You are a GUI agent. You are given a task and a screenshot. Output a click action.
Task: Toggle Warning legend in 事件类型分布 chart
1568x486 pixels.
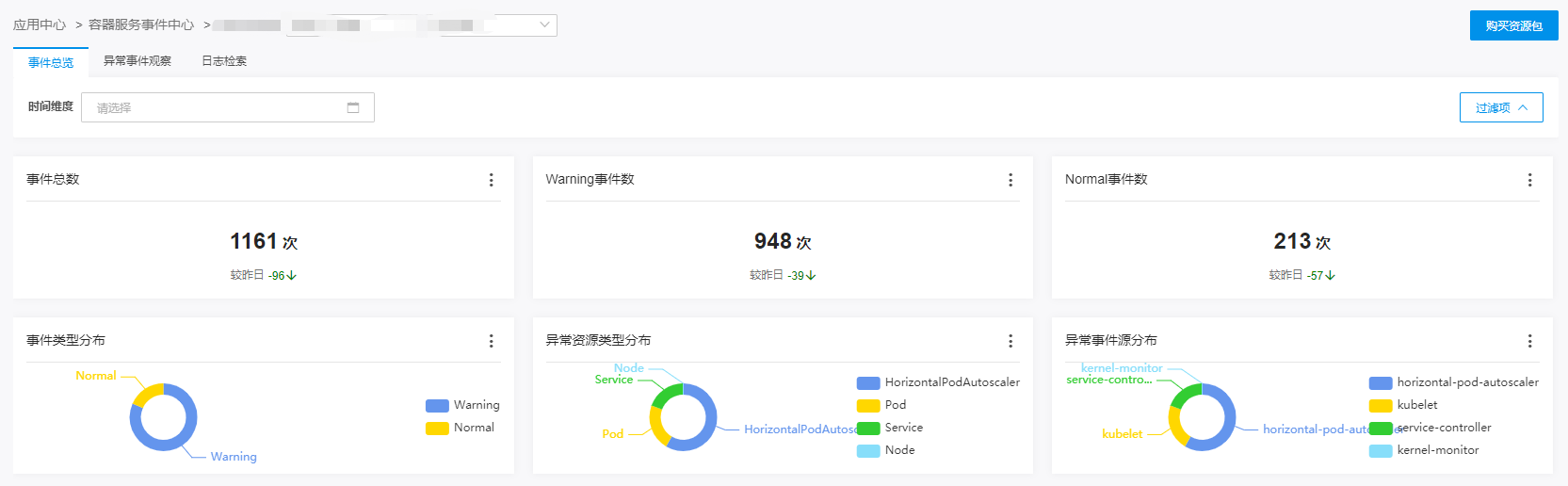point(462,405)
